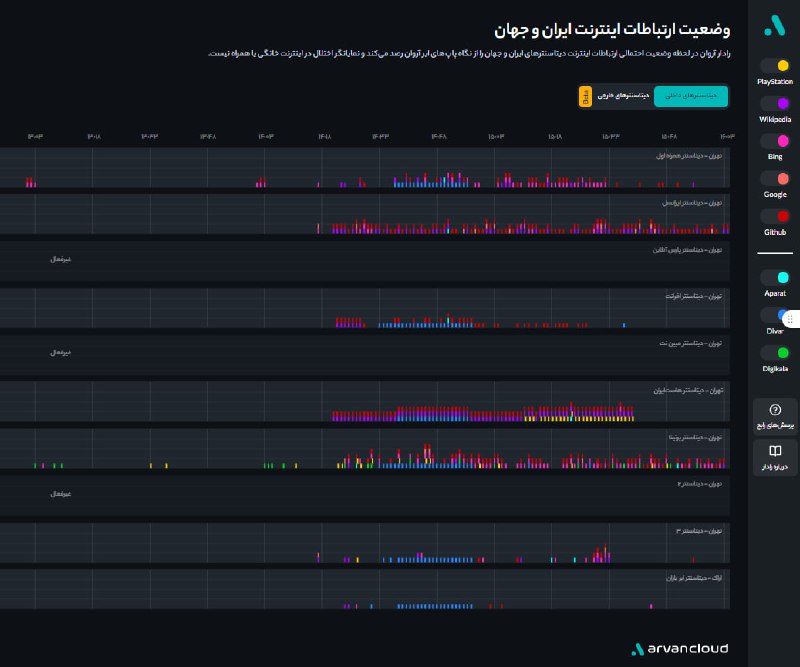Click the sidebar drag handle grip
The image size is (800, 667).
pos(790,319)
